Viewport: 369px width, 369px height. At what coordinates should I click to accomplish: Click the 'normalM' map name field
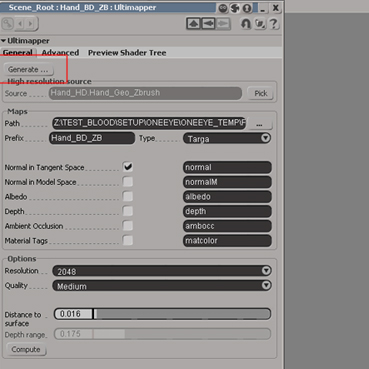click(x=227, y=182)
